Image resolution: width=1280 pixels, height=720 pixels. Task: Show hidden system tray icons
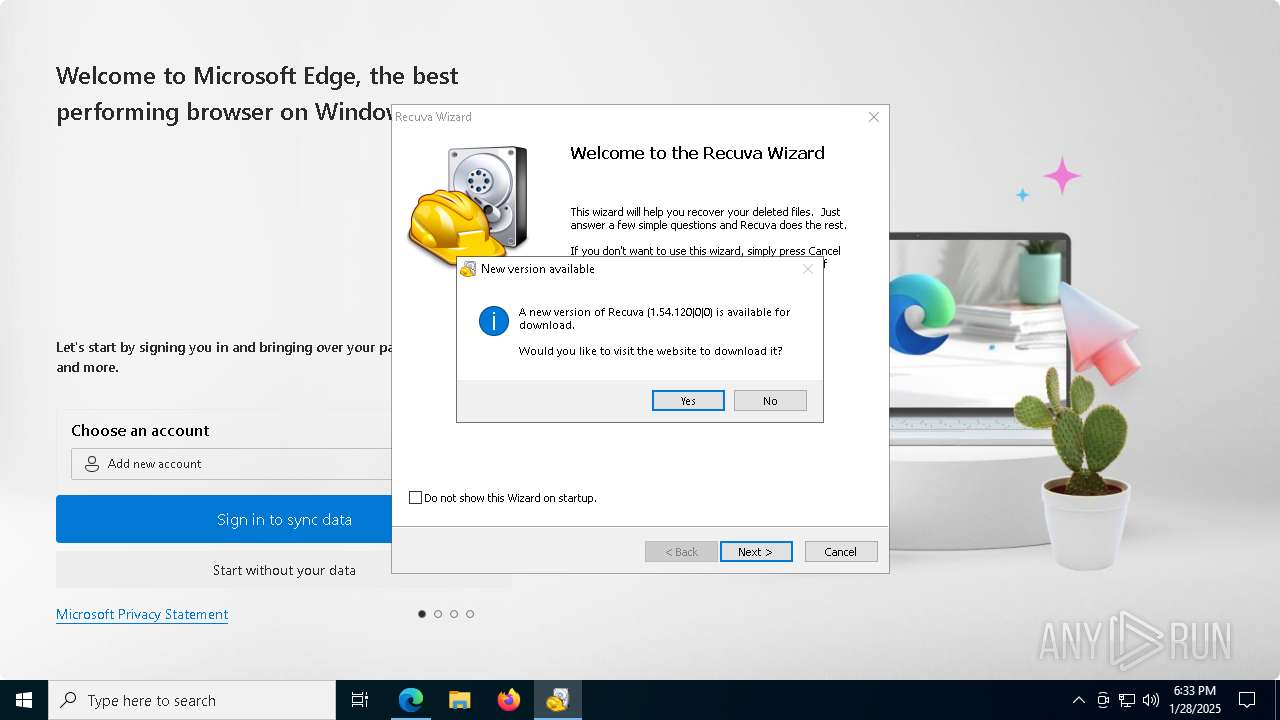1078,700
